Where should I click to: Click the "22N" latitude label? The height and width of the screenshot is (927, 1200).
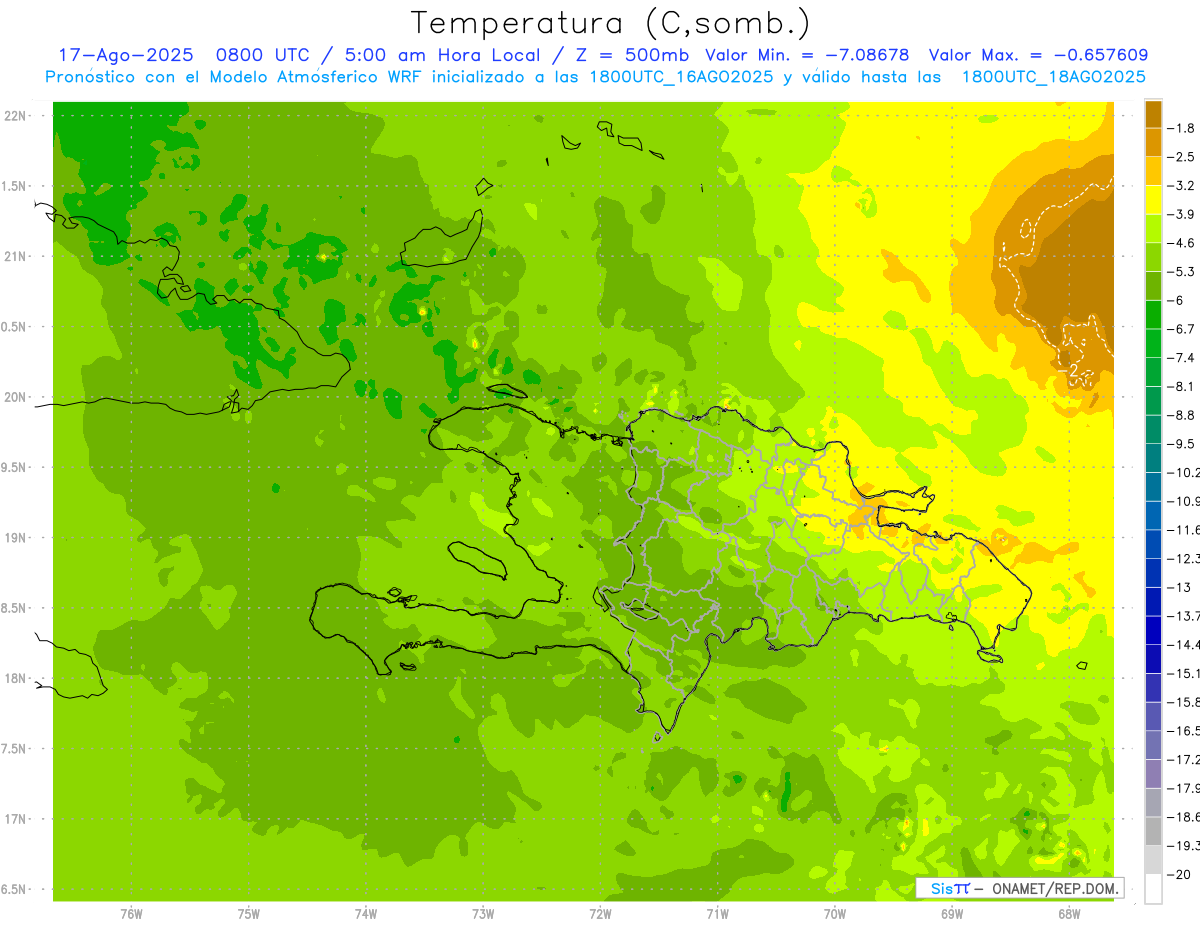(17, 116)
